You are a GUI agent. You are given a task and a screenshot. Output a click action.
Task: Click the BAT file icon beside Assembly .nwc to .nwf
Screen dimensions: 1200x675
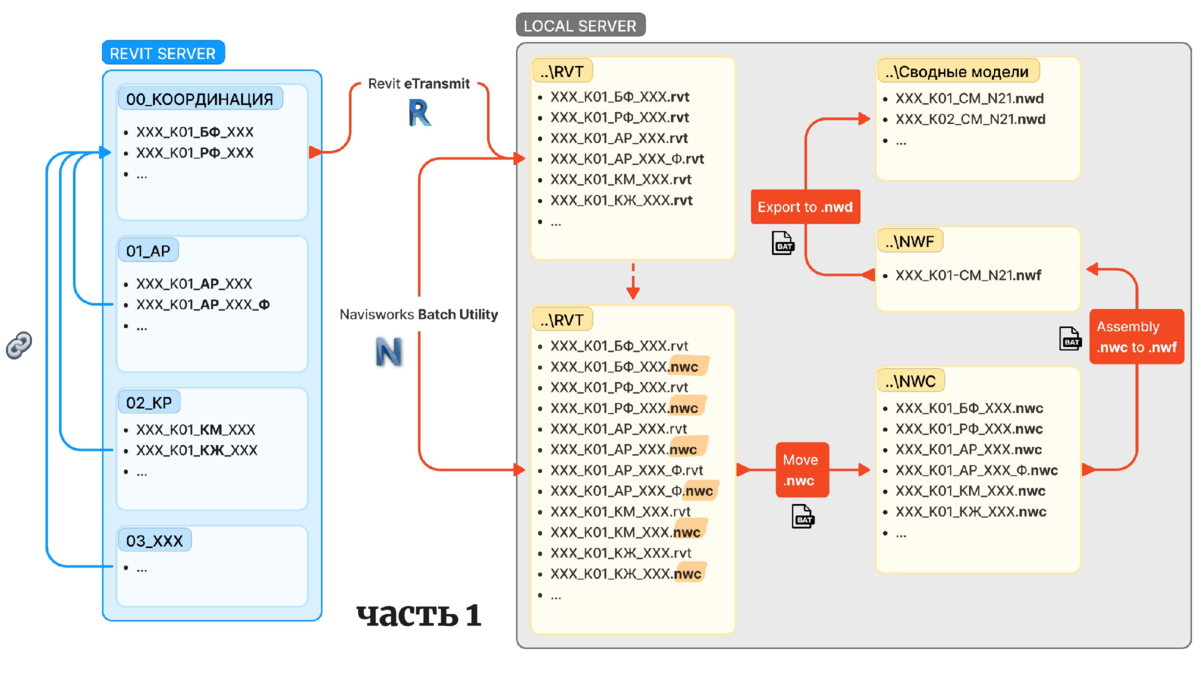[1070, 338]
